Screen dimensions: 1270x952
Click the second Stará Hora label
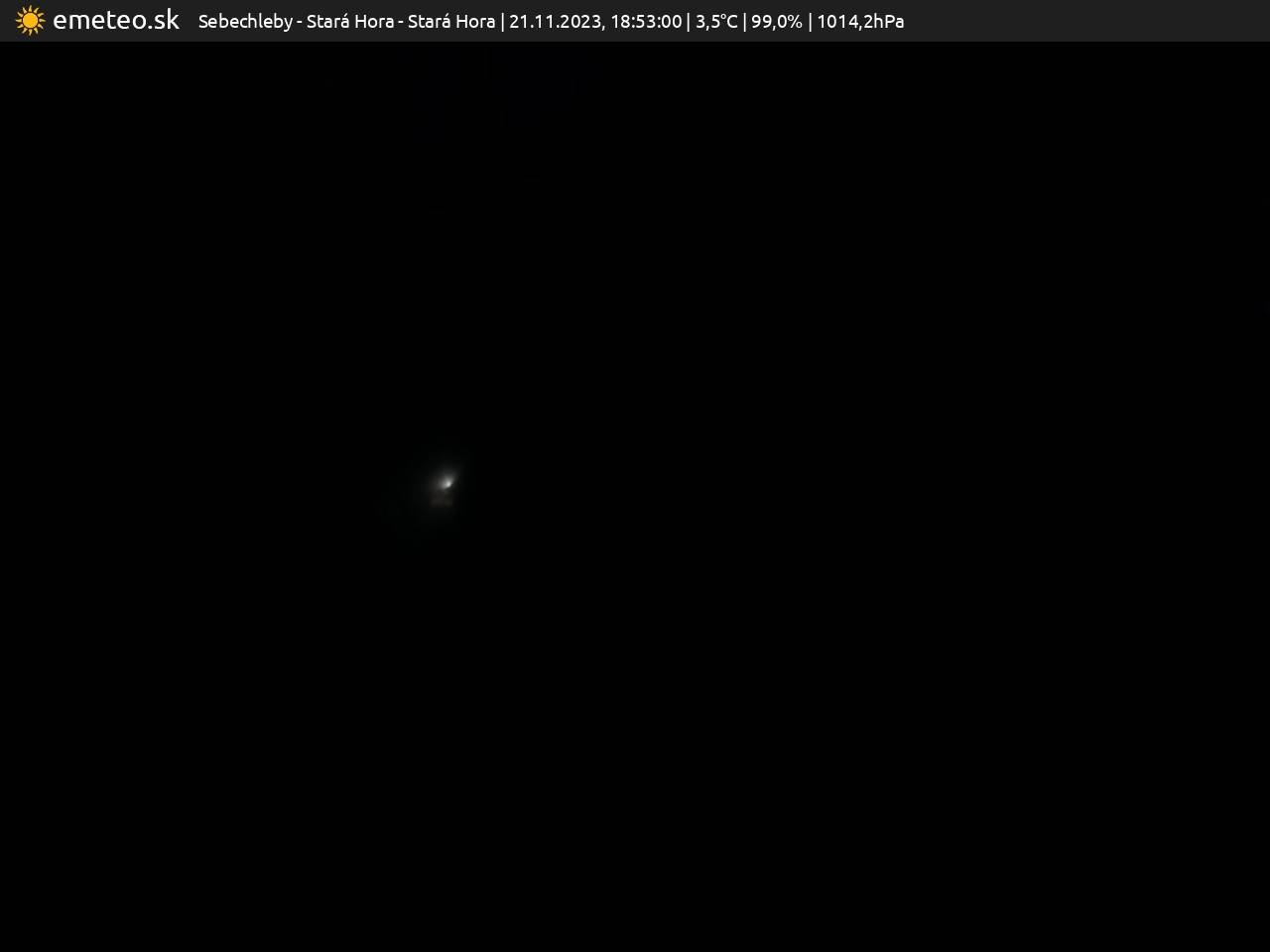coord(451,22)
